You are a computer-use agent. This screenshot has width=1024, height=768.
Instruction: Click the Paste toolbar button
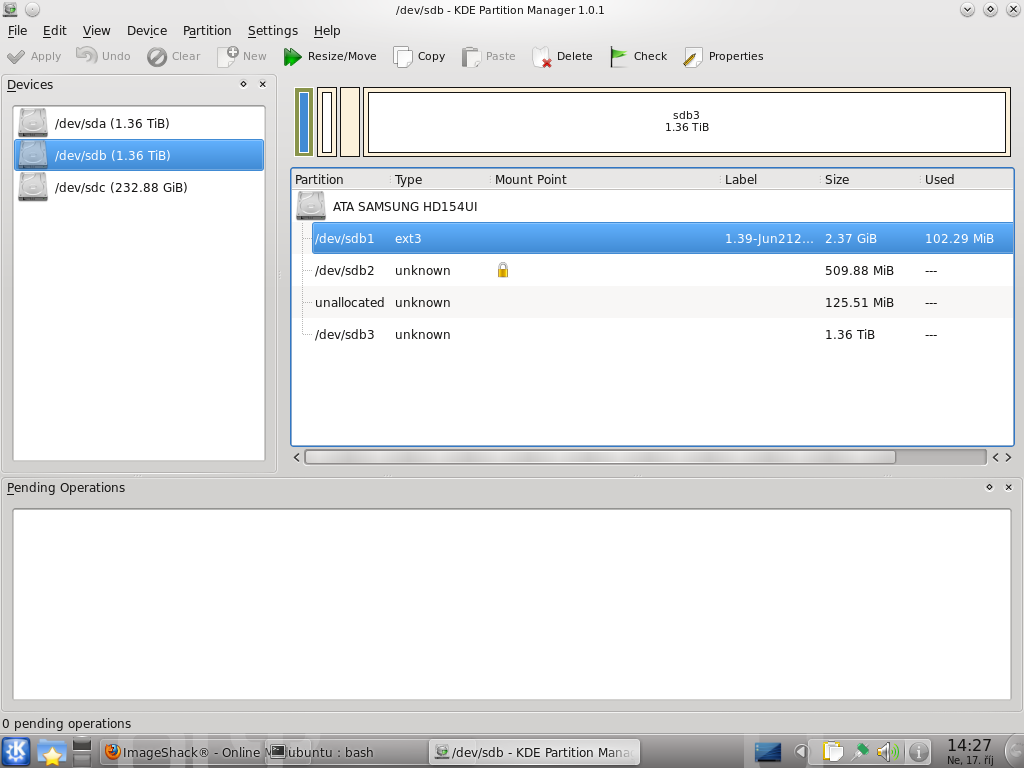[x=488, y=56]
